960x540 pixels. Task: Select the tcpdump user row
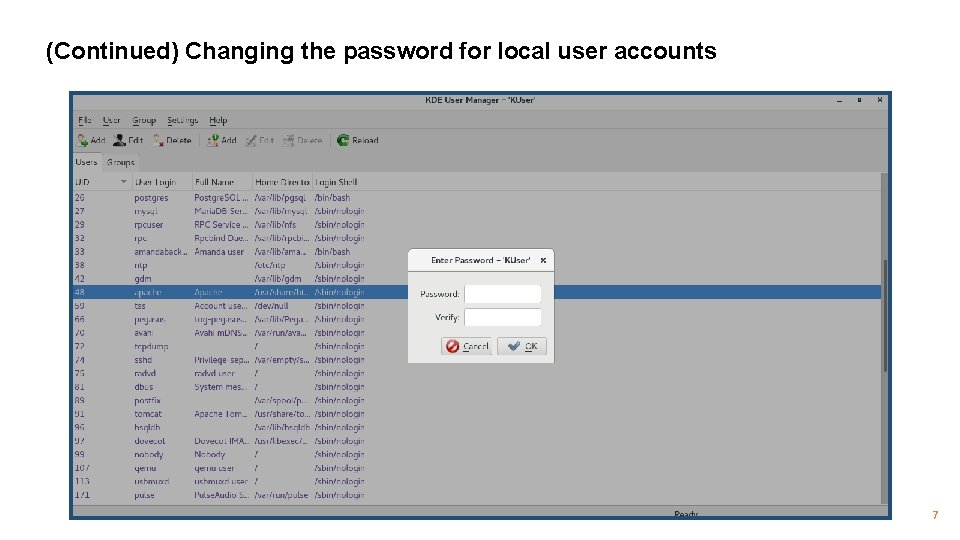coord(478,346)
